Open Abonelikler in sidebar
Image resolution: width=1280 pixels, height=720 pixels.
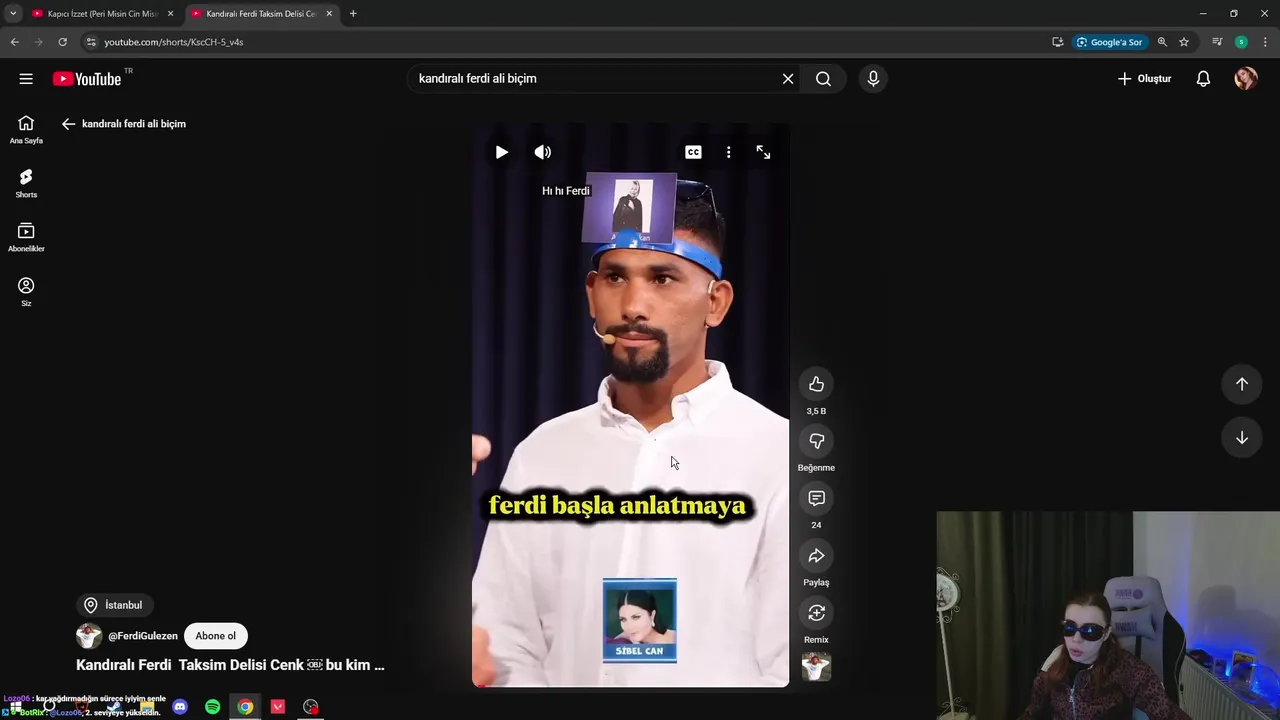click(x=26, y=238)
